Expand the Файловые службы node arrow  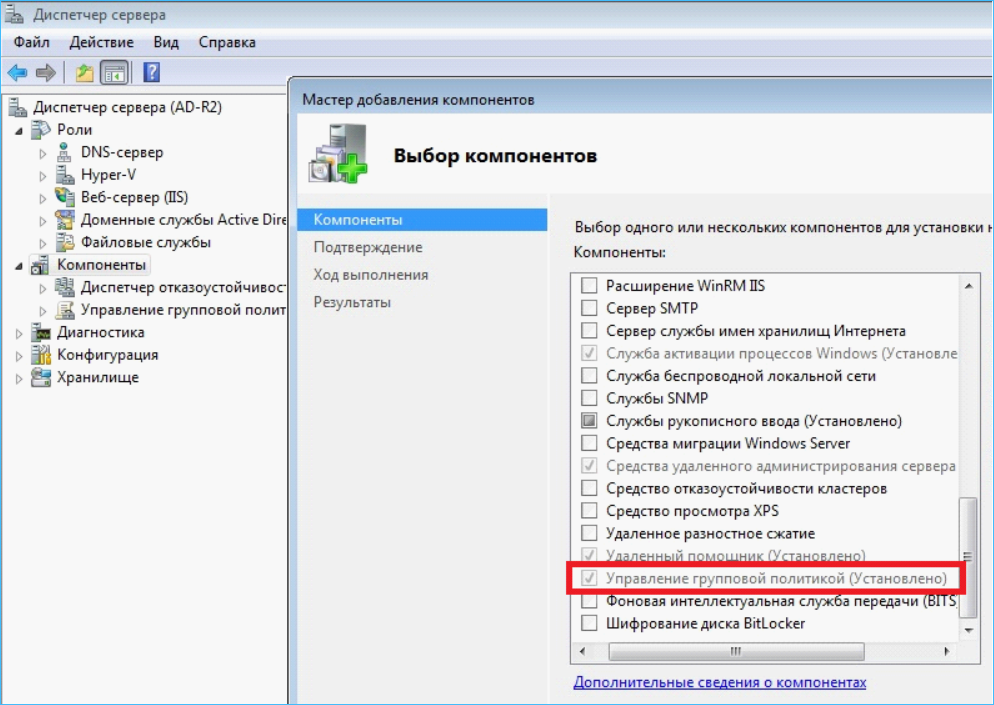[42, 243]
